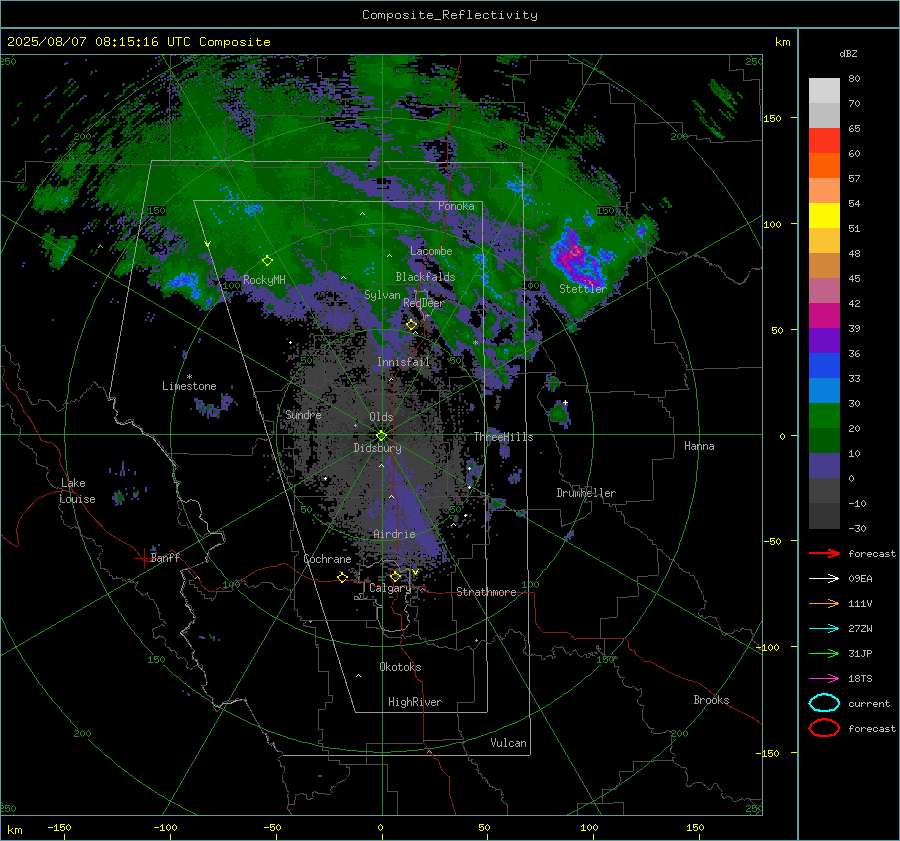Image resolution: width=900 pixels, height=841 pixels.
Task: Click the orange 111V arrow icon
Action: [x=824, y=603]
